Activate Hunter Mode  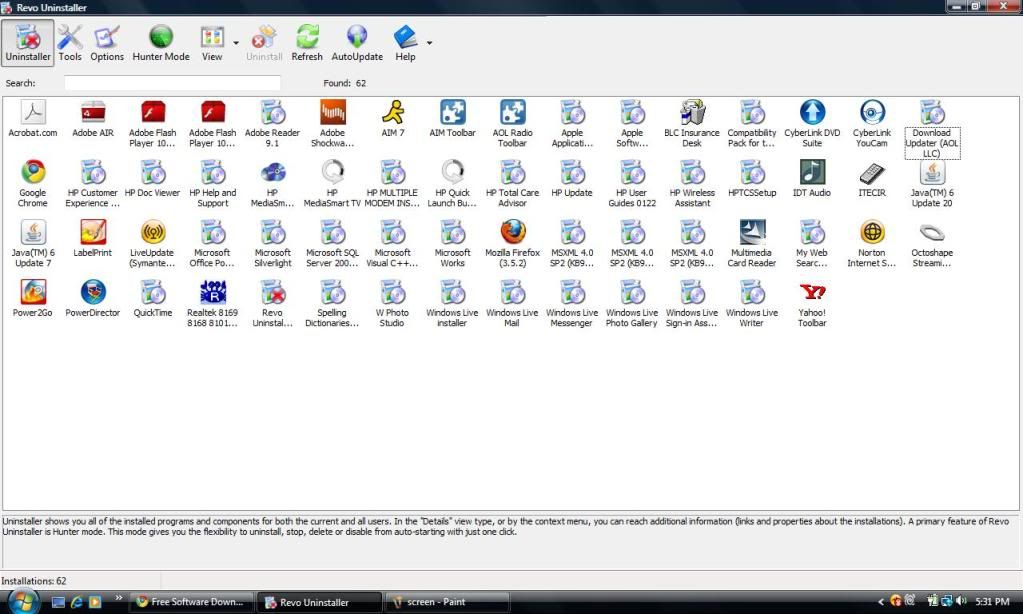tap(161, 43)
